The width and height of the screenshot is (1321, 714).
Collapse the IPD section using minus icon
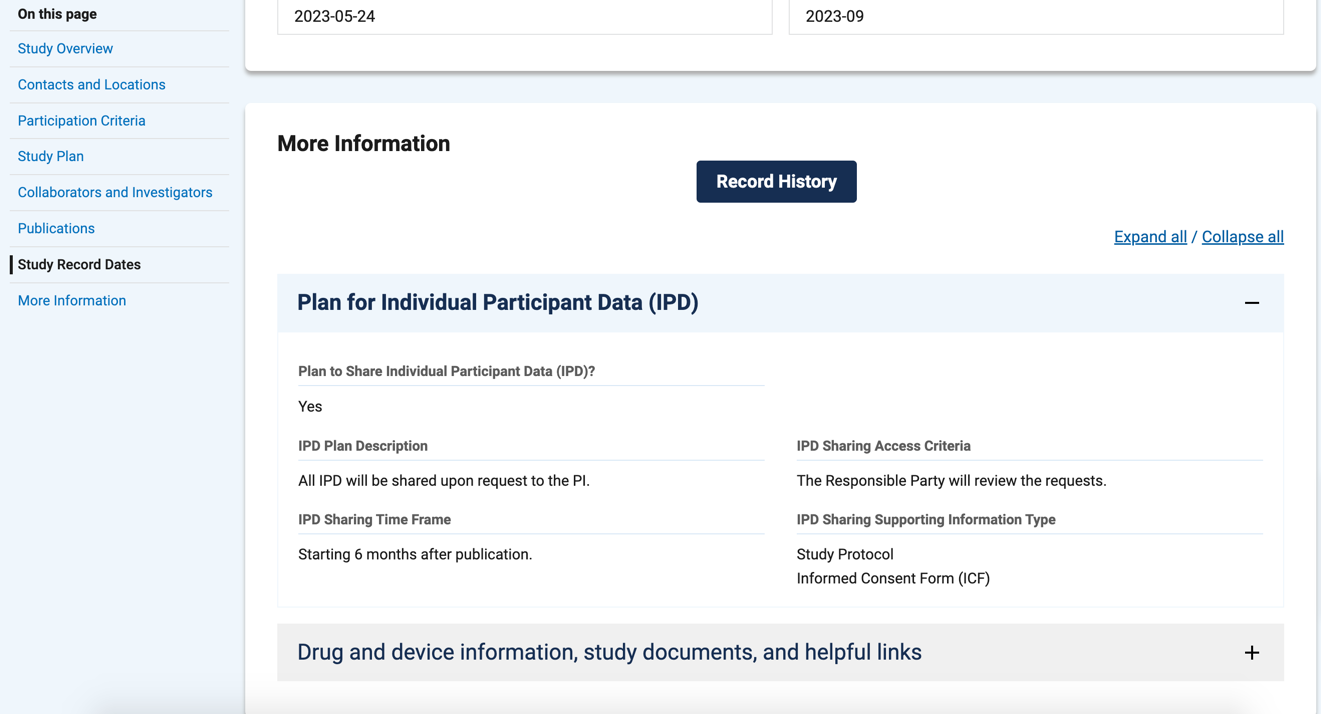tap(1251, 303)
